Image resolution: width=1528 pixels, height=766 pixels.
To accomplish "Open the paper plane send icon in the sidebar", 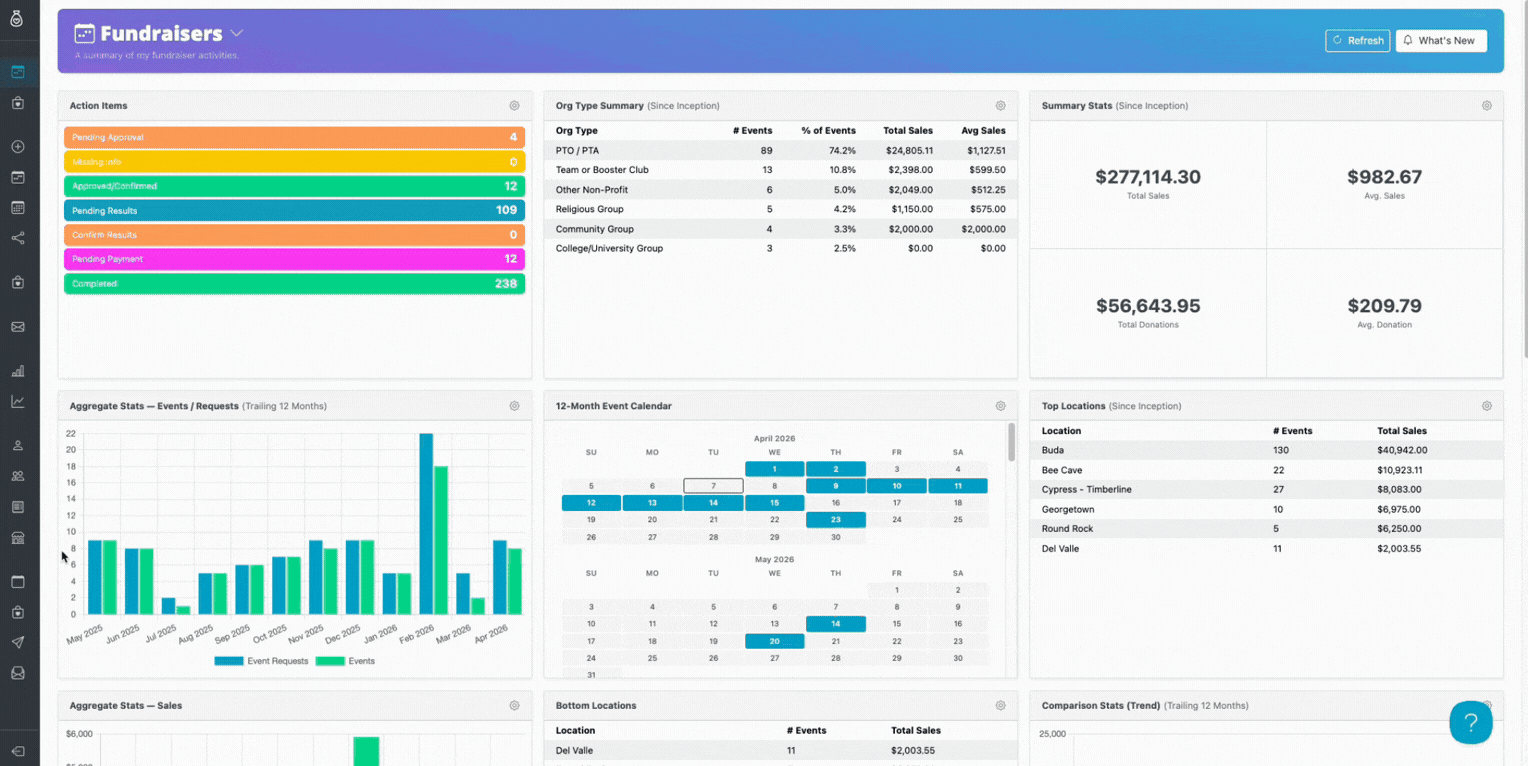I will [x=18, y=642].
